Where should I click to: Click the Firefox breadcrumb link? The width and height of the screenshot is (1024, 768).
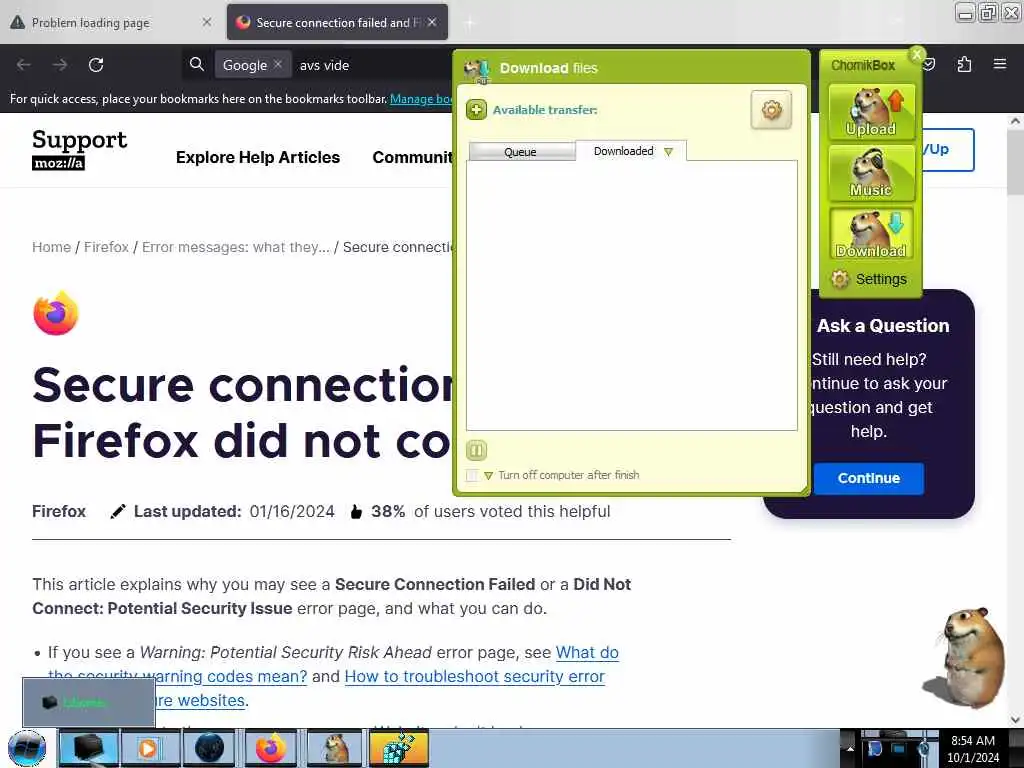106,247
